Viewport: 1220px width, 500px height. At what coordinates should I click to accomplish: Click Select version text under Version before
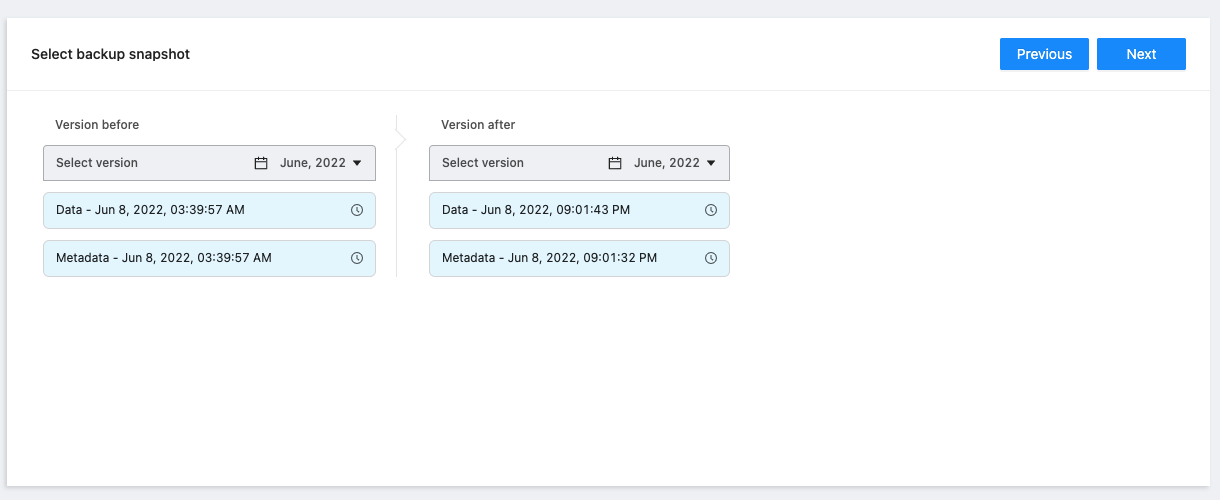pos(97,163)
